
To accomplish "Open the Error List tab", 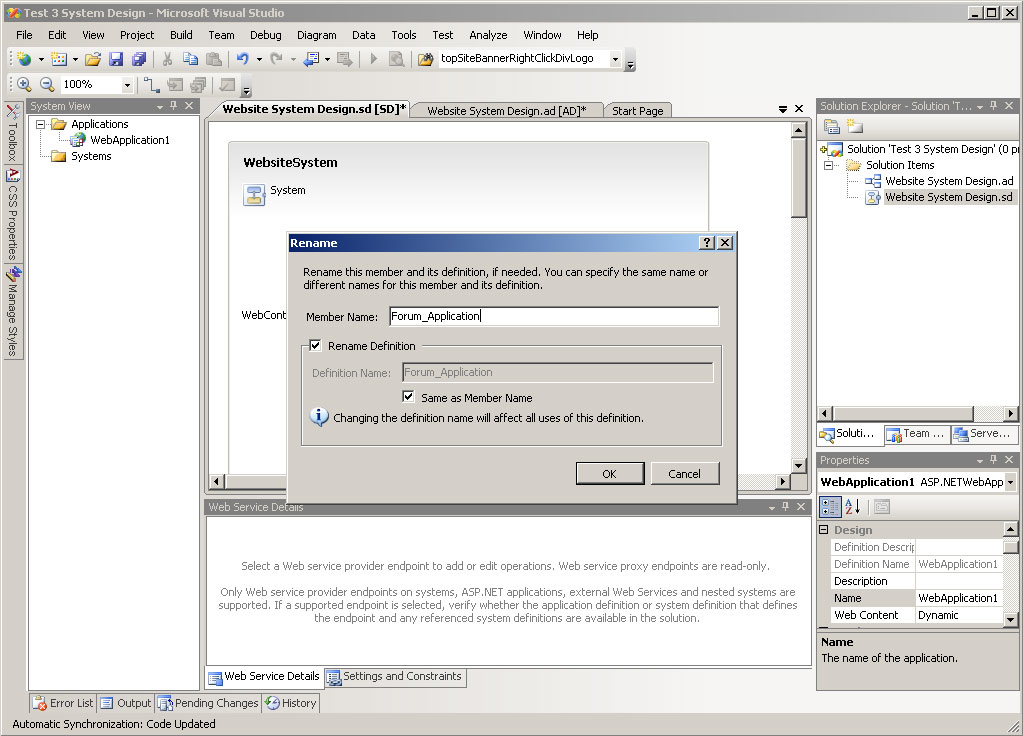I will tap(63, 703).
